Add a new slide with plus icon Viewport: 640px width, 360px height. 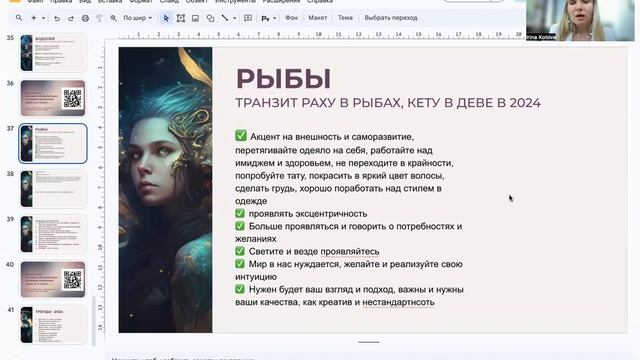(x=34, y=18)
